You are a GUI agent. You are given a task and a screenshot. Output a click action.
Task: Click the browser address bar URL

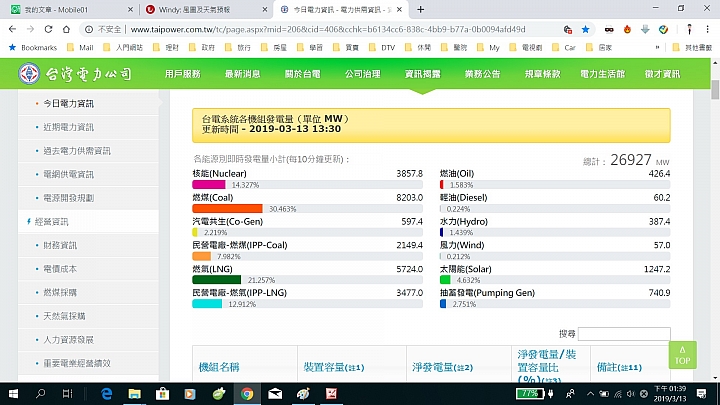coord(328,29)
